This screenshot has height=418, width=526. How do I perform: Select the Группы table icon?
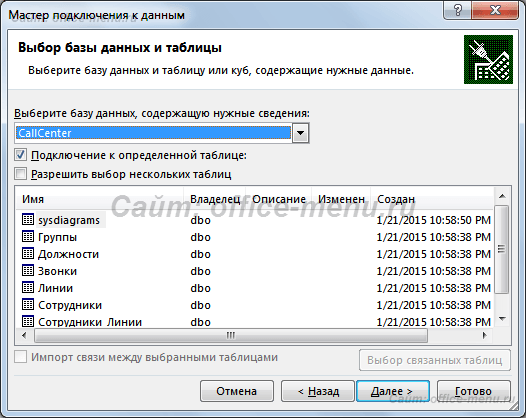click(x=28, y=237)
